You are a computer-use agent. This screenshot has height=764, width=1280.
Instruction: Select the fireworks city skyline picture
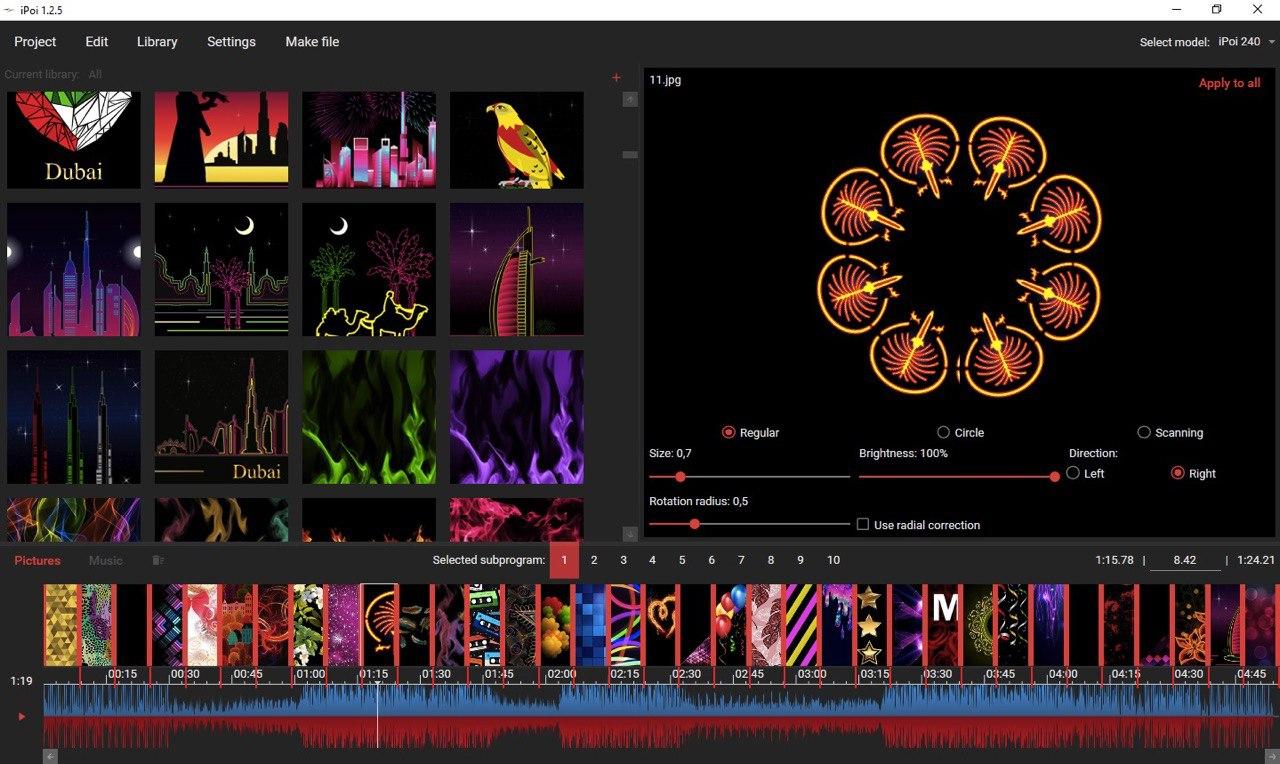pyautogui.click(x=369, y=140)
